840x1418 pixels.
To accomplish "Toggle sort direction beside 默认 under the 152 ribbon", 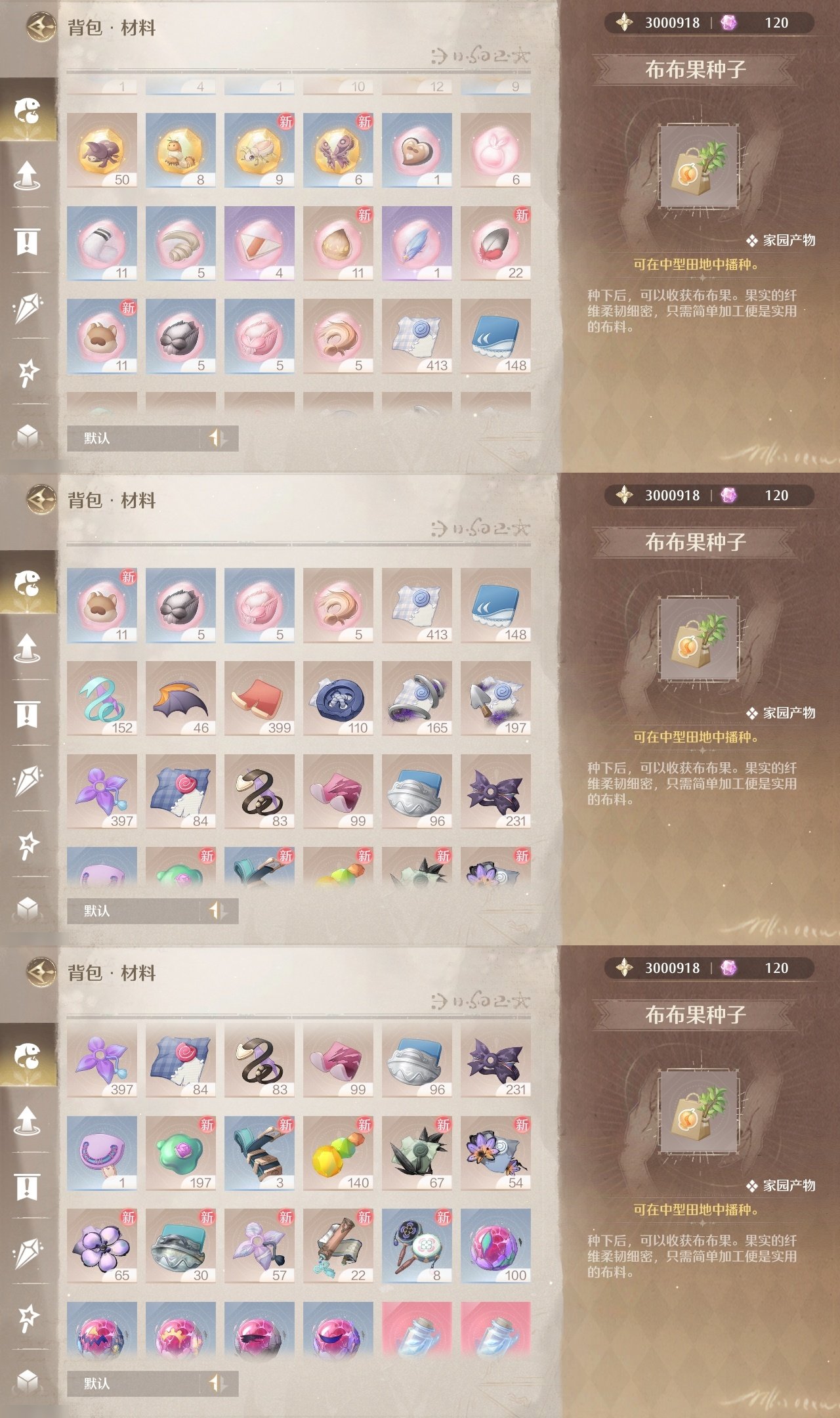I will (218, 911).
